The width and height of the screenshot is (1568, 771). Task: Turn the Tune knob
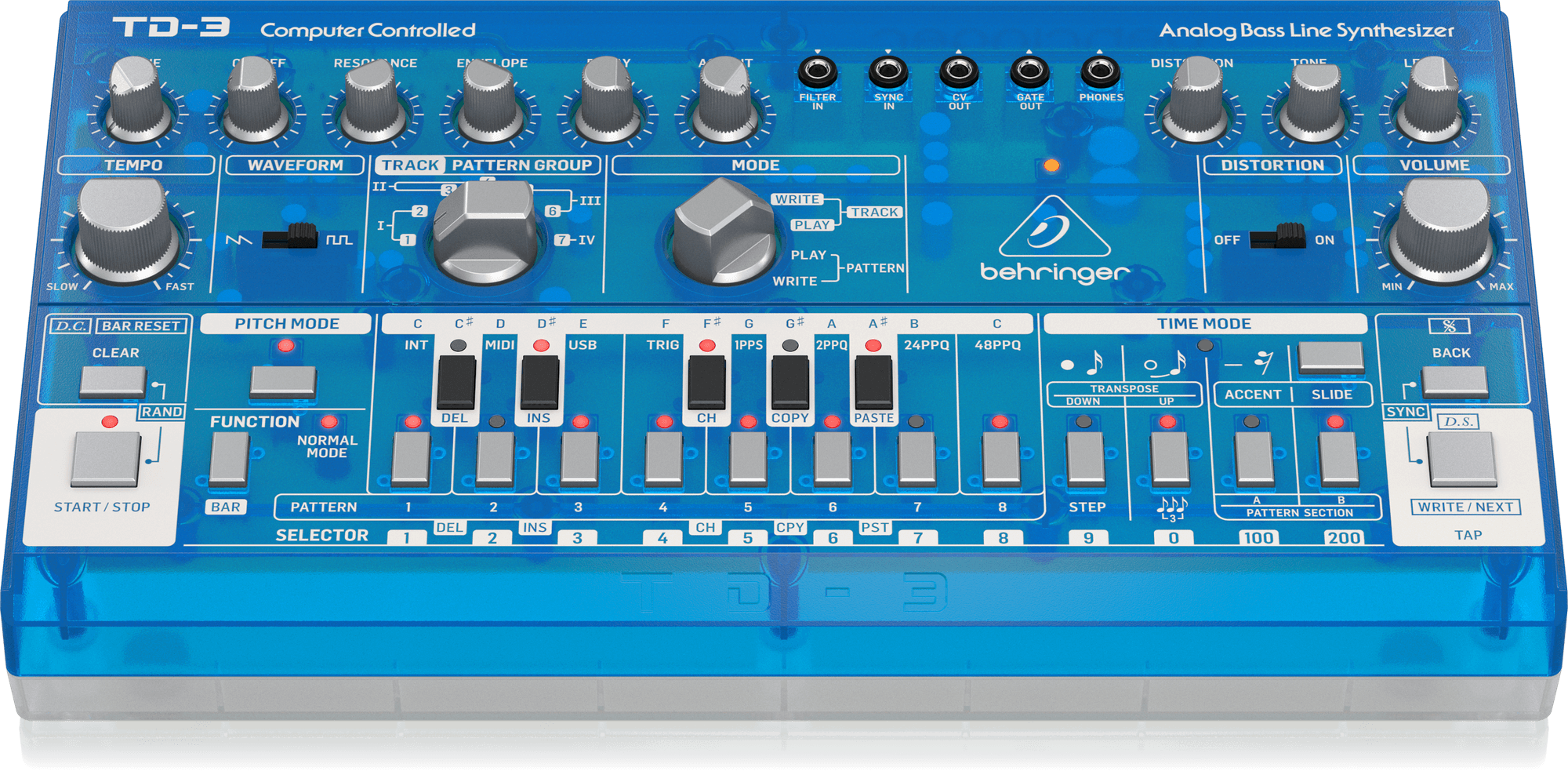[138, 100]
